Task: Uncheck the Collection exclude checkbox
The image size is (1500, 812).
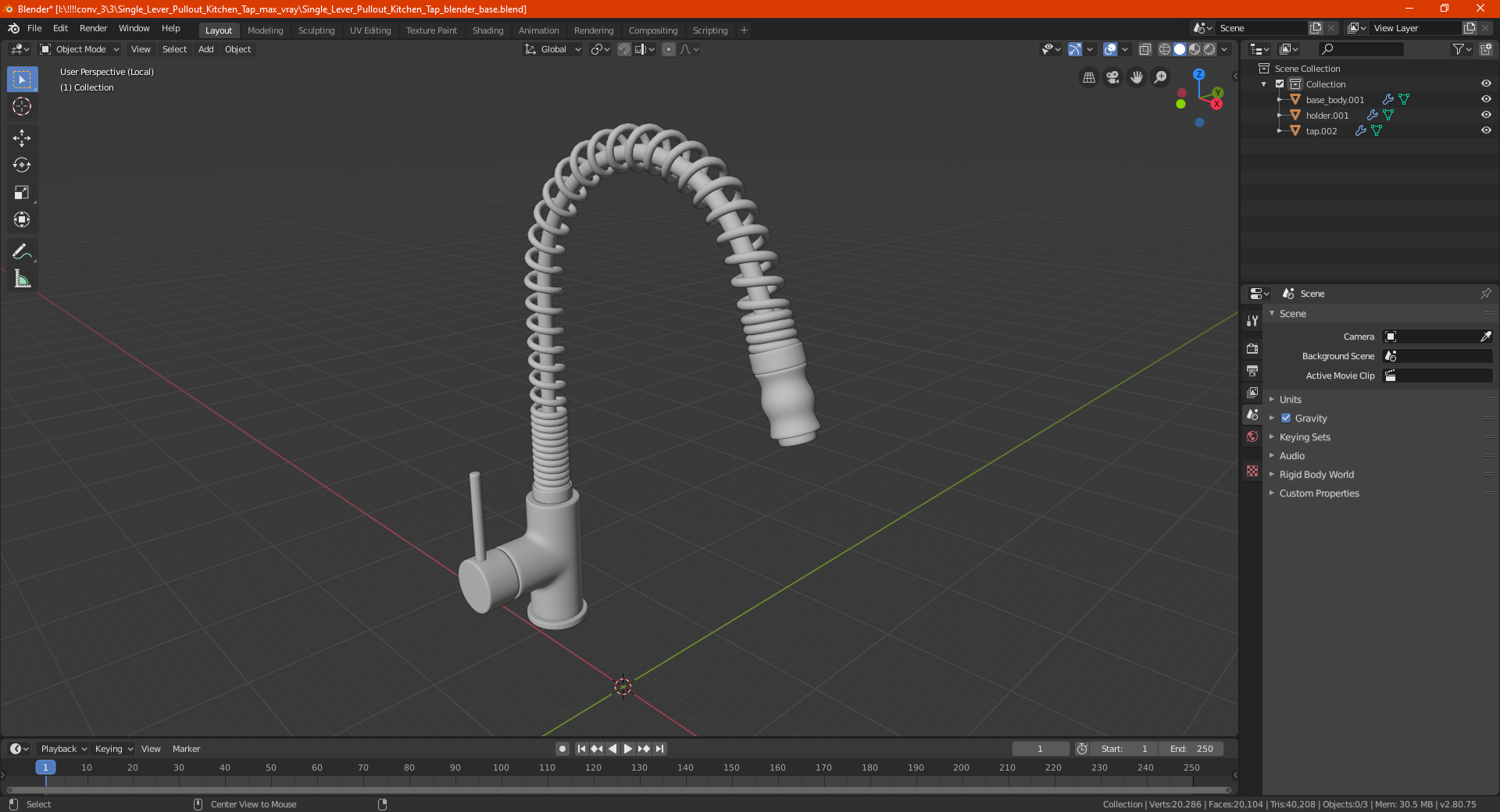Action: pyautogui.click(x=1280, y=84)
